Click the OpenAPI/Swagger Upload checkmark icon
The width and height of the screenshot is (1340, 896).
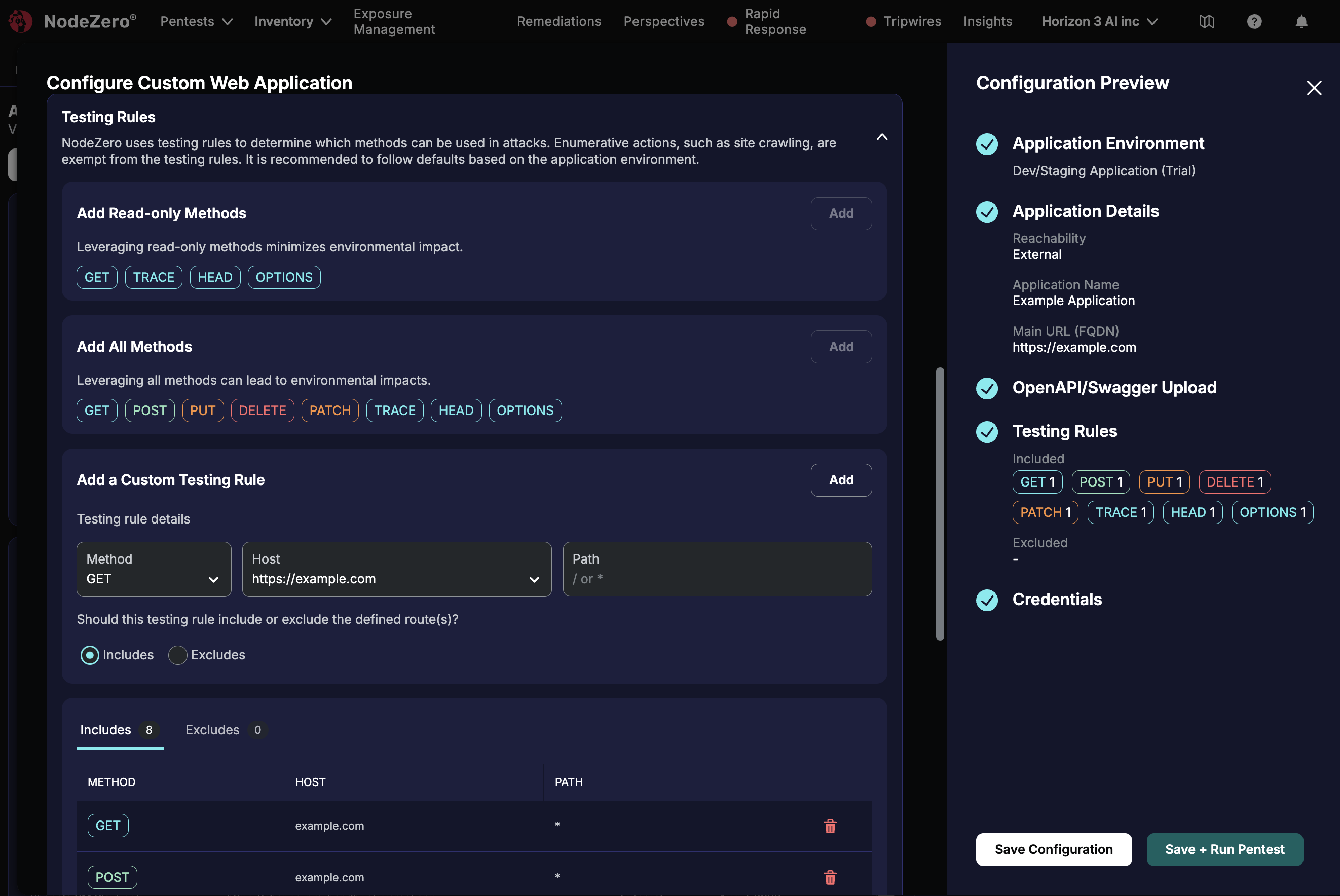point(987,388)
